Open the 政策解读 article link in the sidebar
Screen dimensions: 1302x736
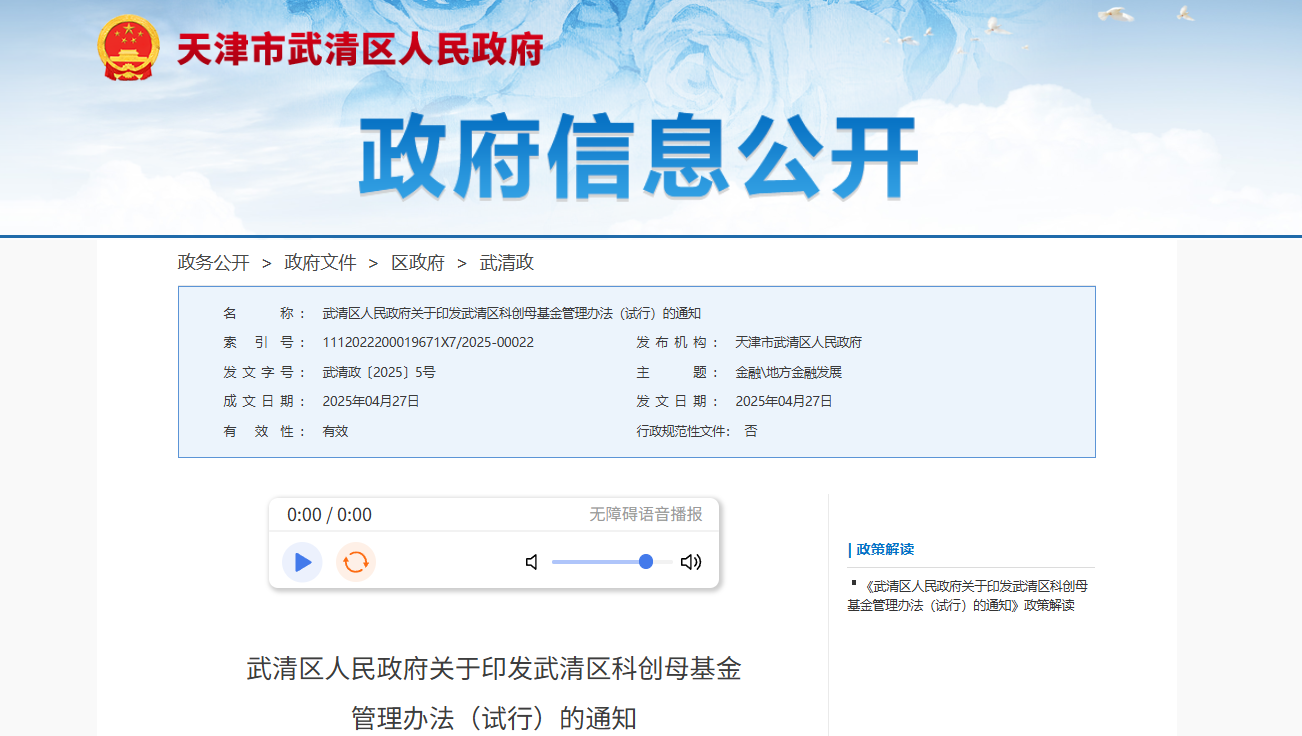967,595
